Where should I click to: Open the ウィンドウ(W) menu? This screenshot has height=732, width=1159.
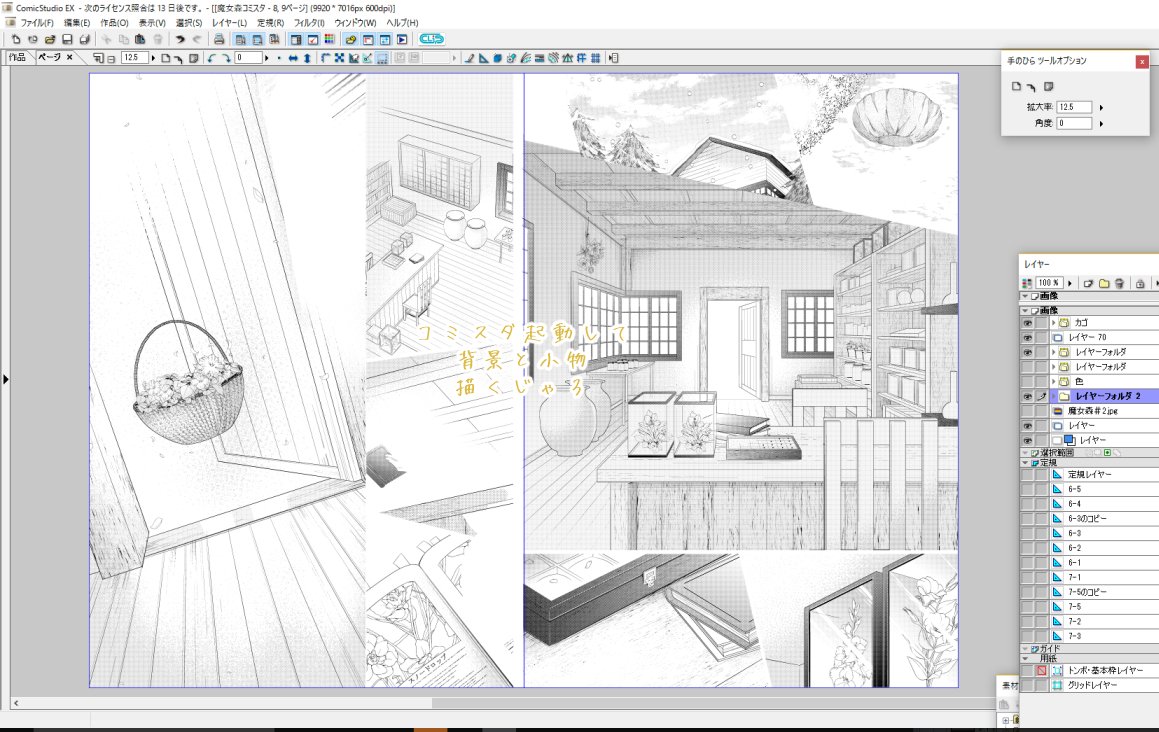click(356, 23)
